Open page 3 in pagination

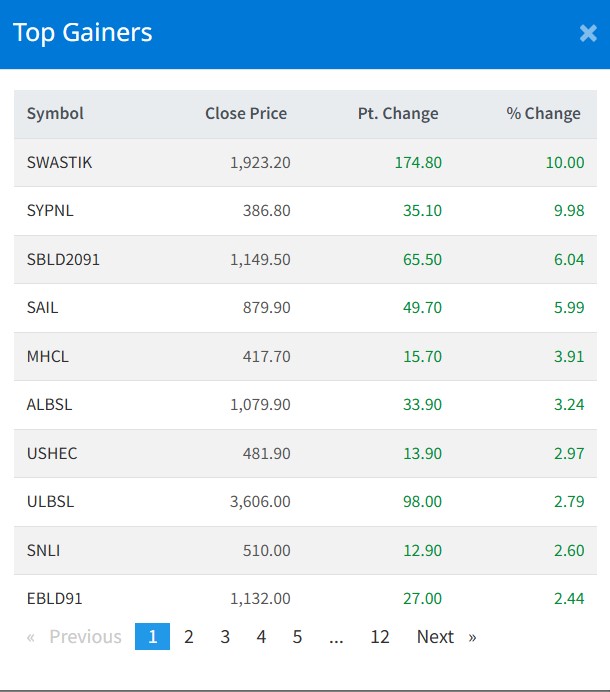(x=225, y=637)
